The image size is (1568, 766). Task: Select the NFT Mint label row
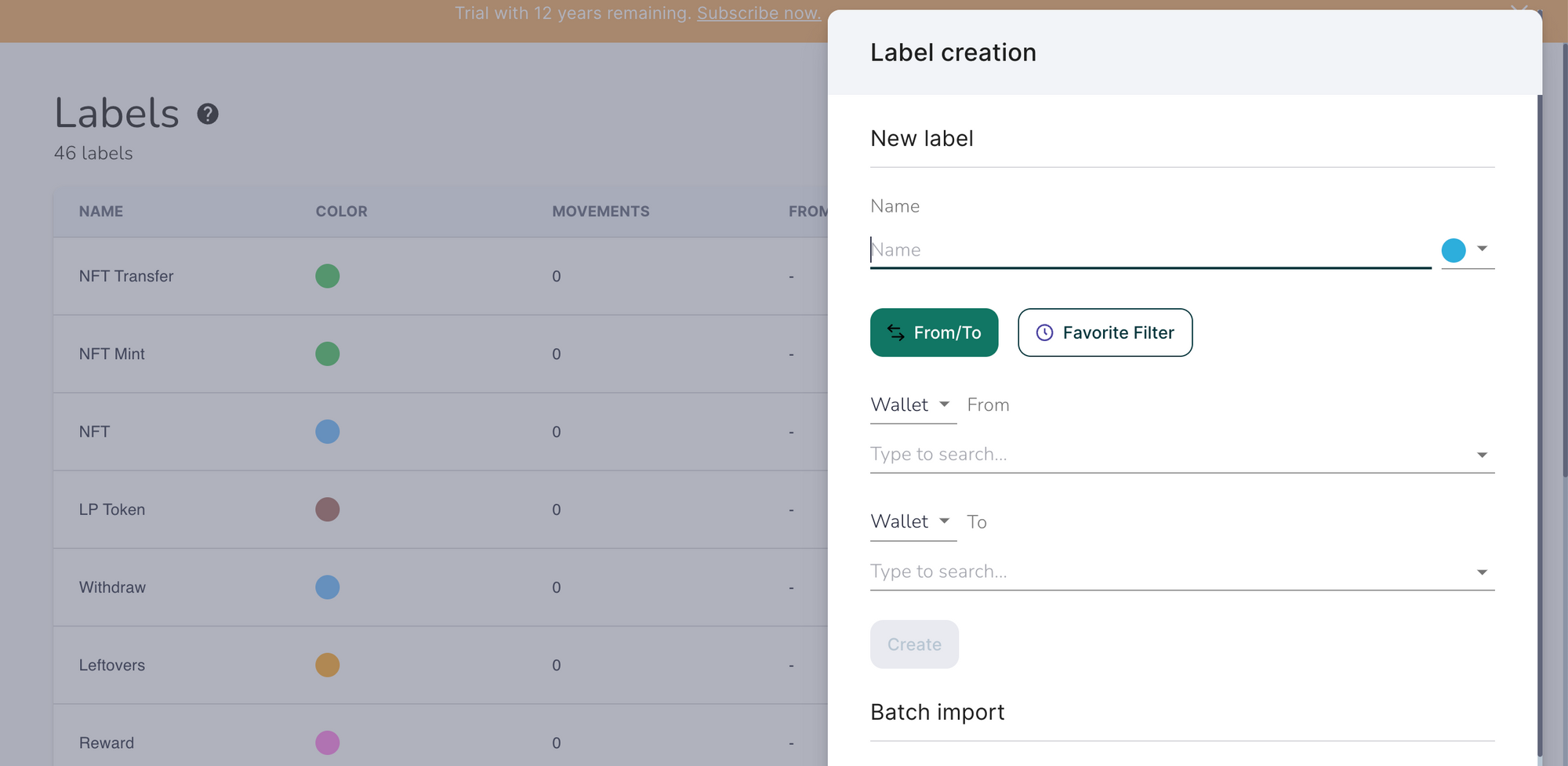click(441, 354)
